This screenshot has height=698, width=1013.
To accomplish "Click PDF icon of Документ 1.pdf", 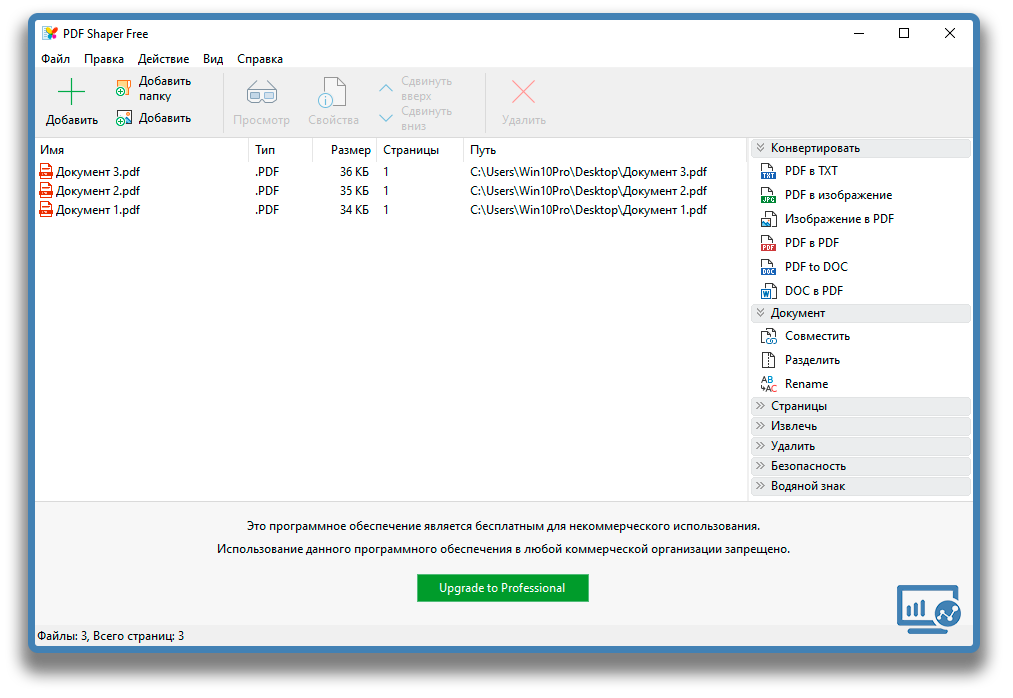I will [46, 209].
